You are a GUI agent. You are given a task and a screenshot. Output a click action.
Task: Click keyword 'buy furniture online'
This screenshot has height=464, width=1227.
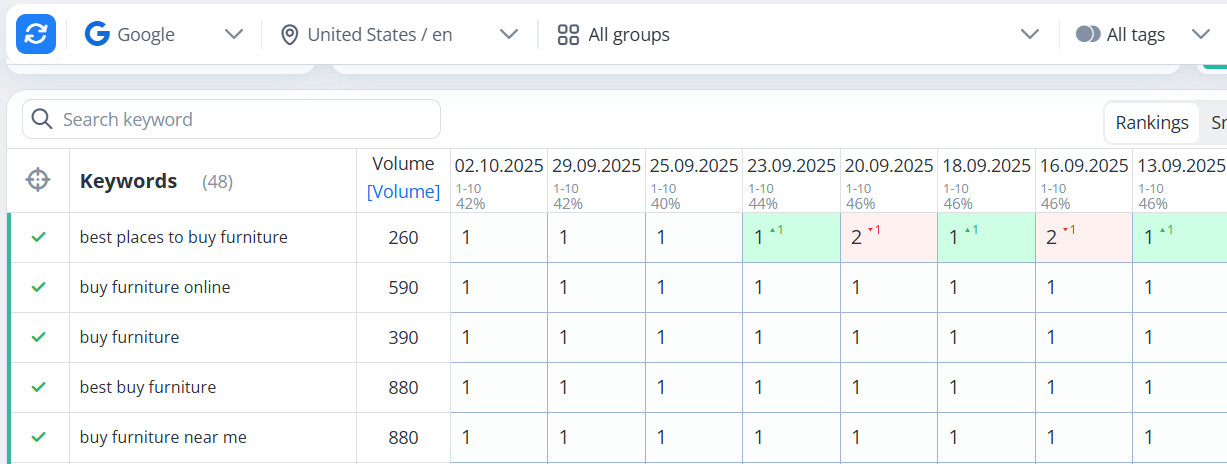pyautogui.click(x=155, y=287)
